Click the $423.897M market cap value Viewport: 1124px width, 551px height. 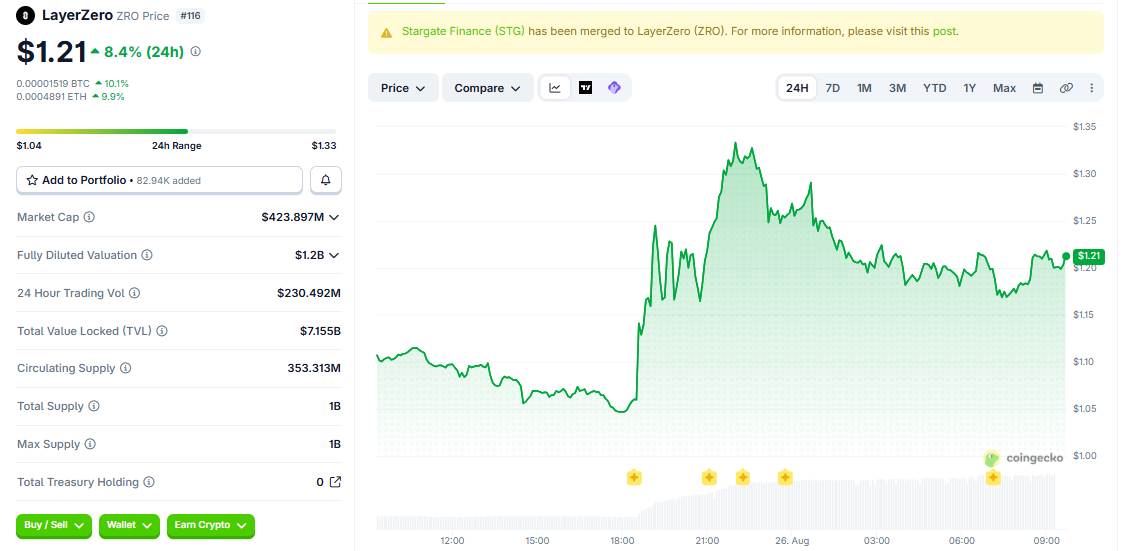coord(292,217)
